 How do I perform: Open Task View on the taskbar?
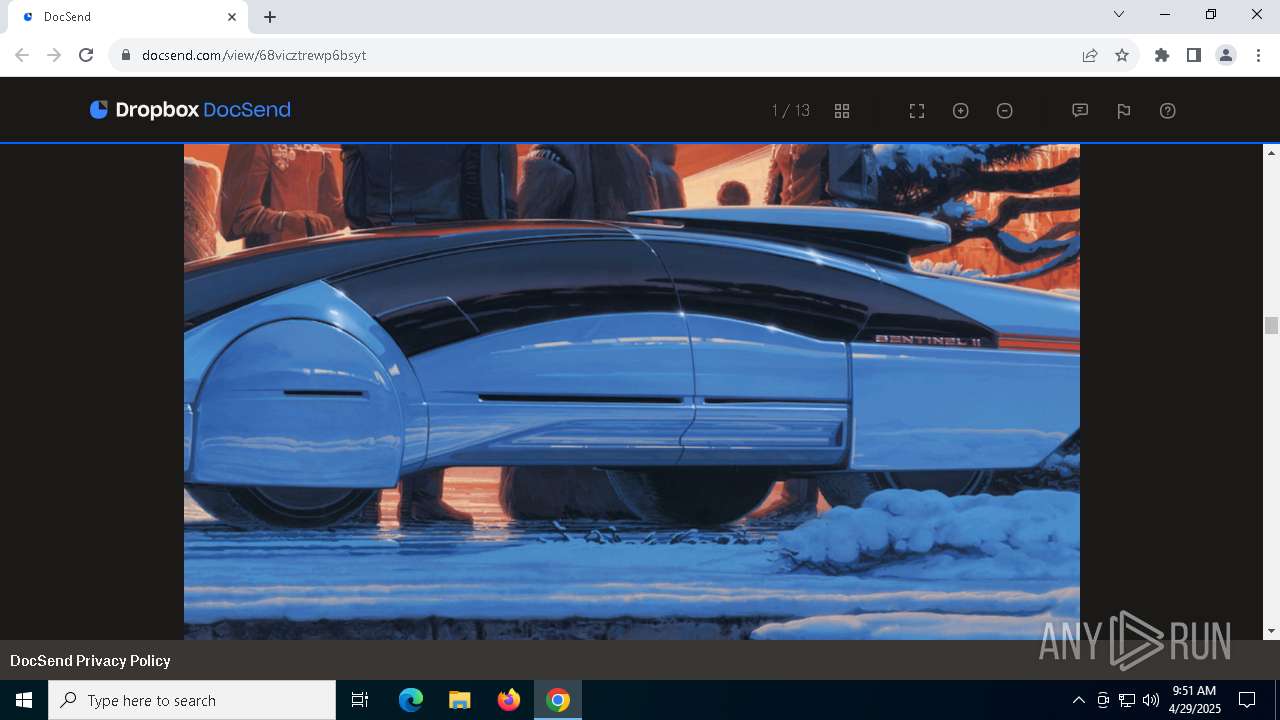click(360, 700)
